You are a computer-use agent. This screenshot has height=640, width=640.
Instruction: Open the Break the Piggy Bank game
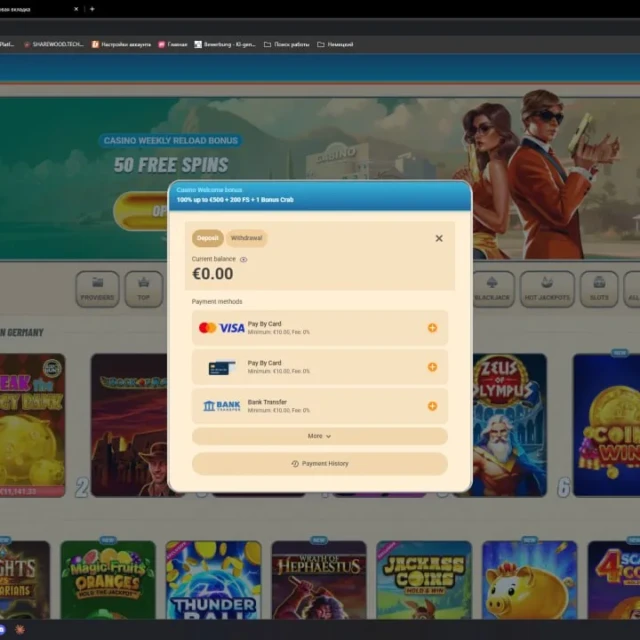click(32, 425)
